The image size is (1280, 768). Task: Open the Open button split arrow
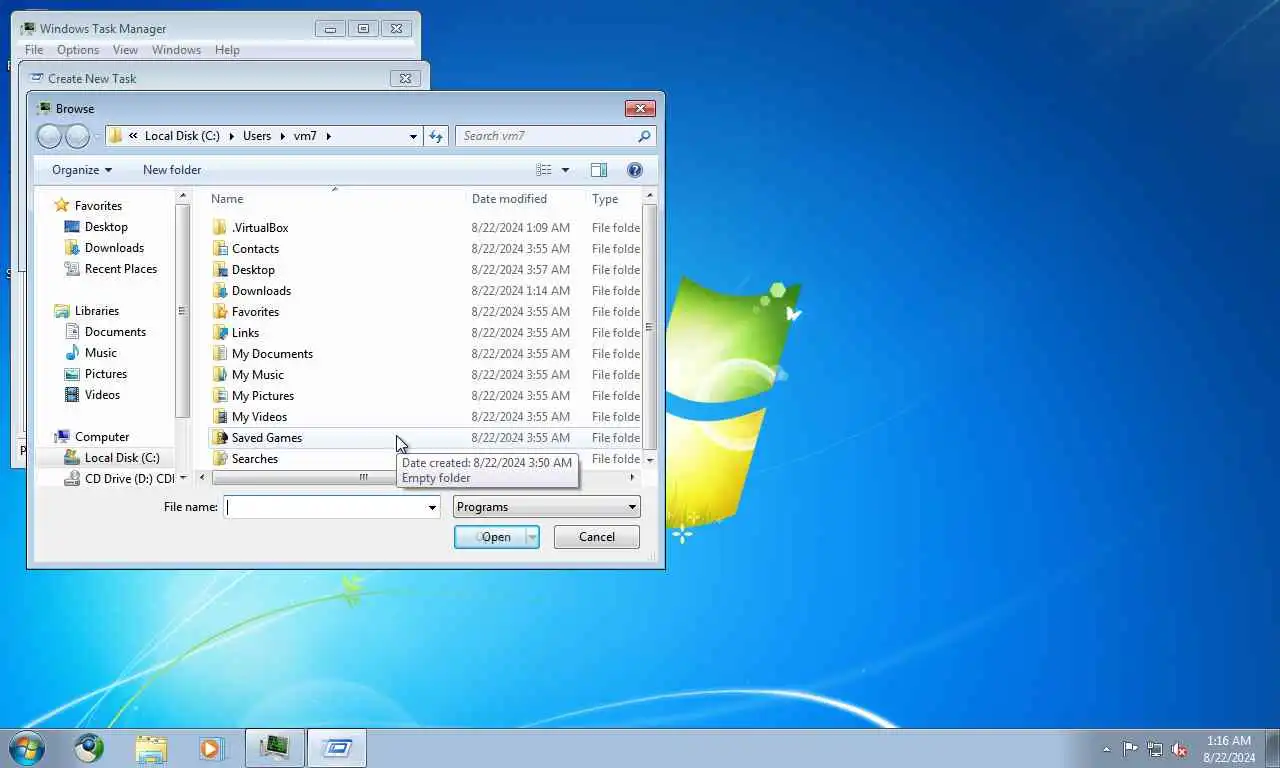(532, 537)
